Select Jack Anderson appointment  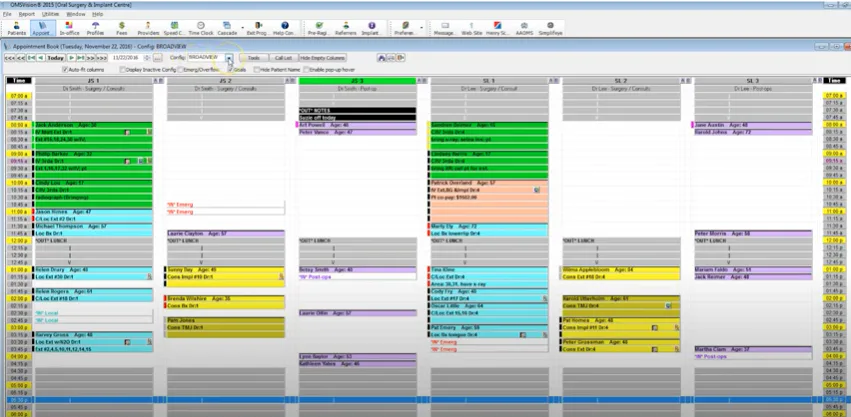point(93,135)
